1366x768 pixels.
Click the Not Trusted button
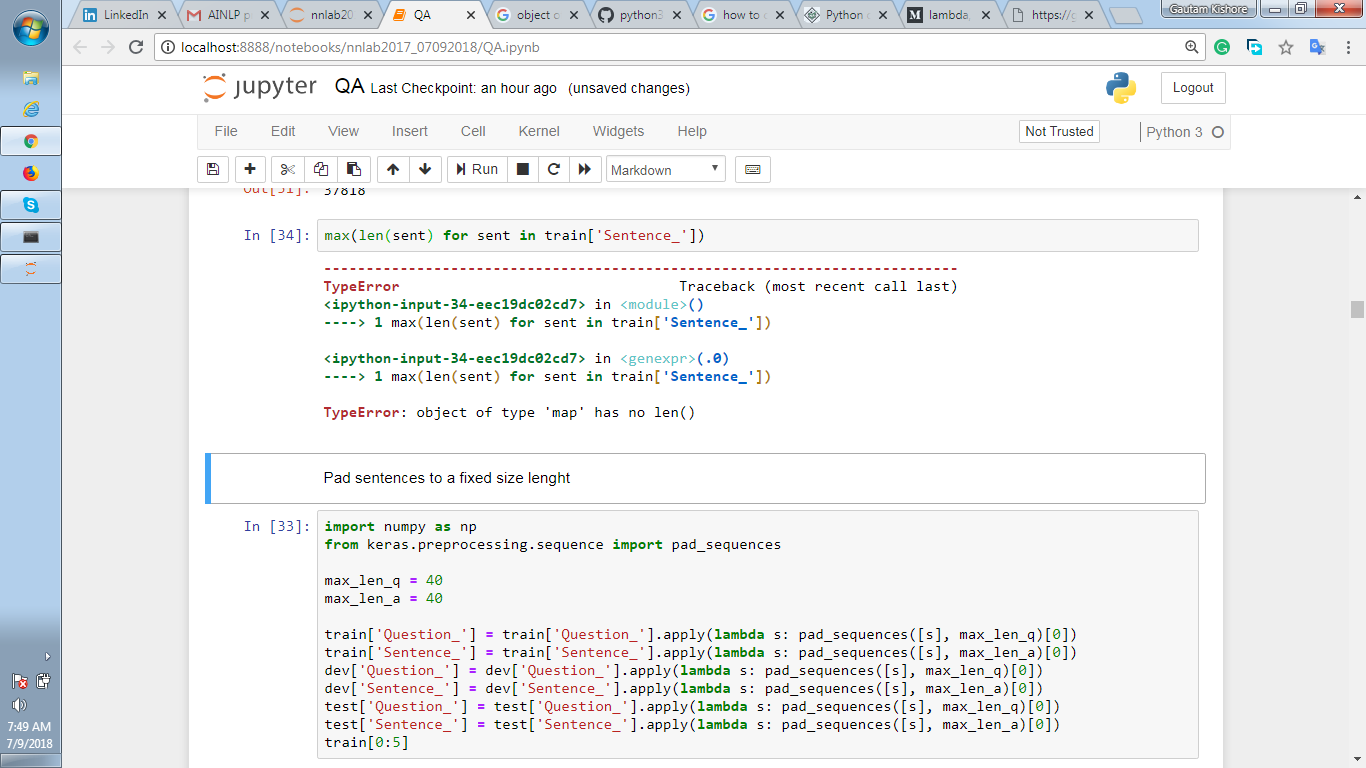1059,131
